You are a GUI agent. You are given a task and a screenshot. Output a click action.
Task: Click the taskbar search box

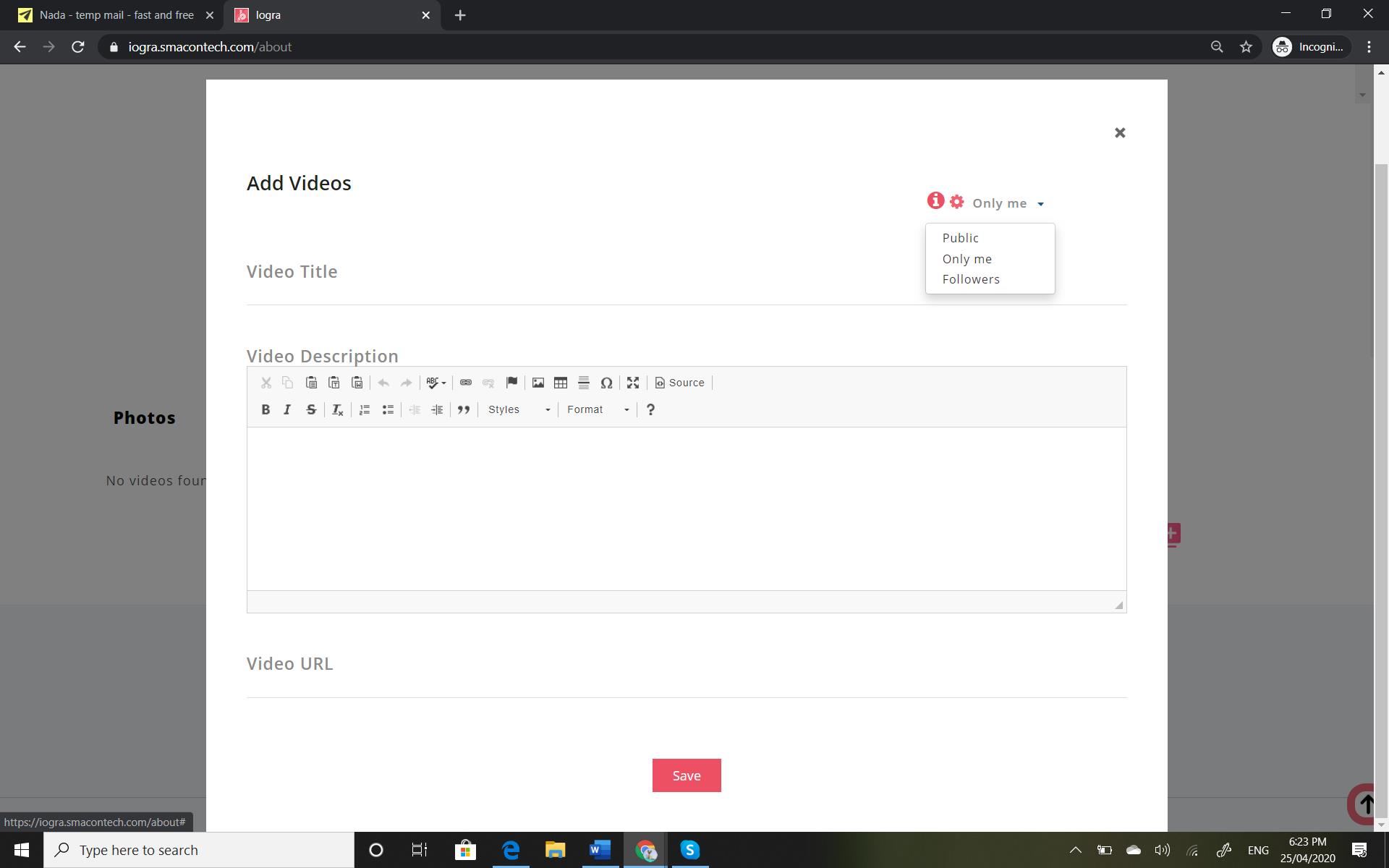click(x=199, y=850)
